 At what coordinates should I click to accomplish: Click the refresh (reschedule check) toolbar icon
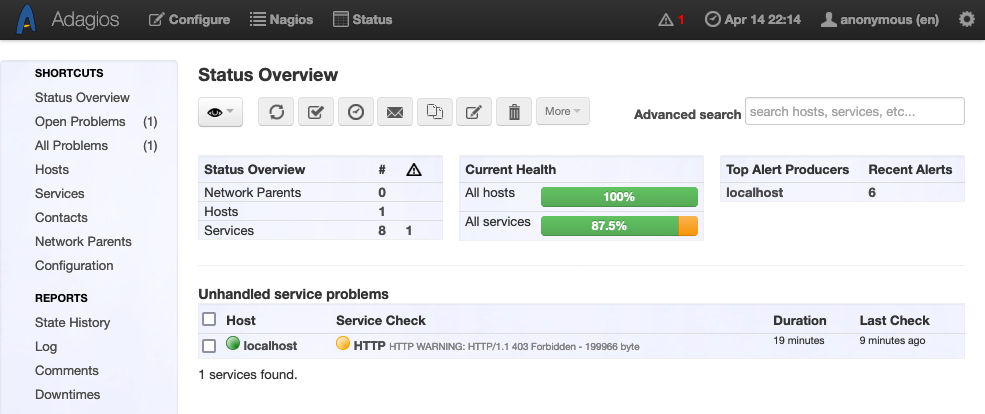[276, 112]
